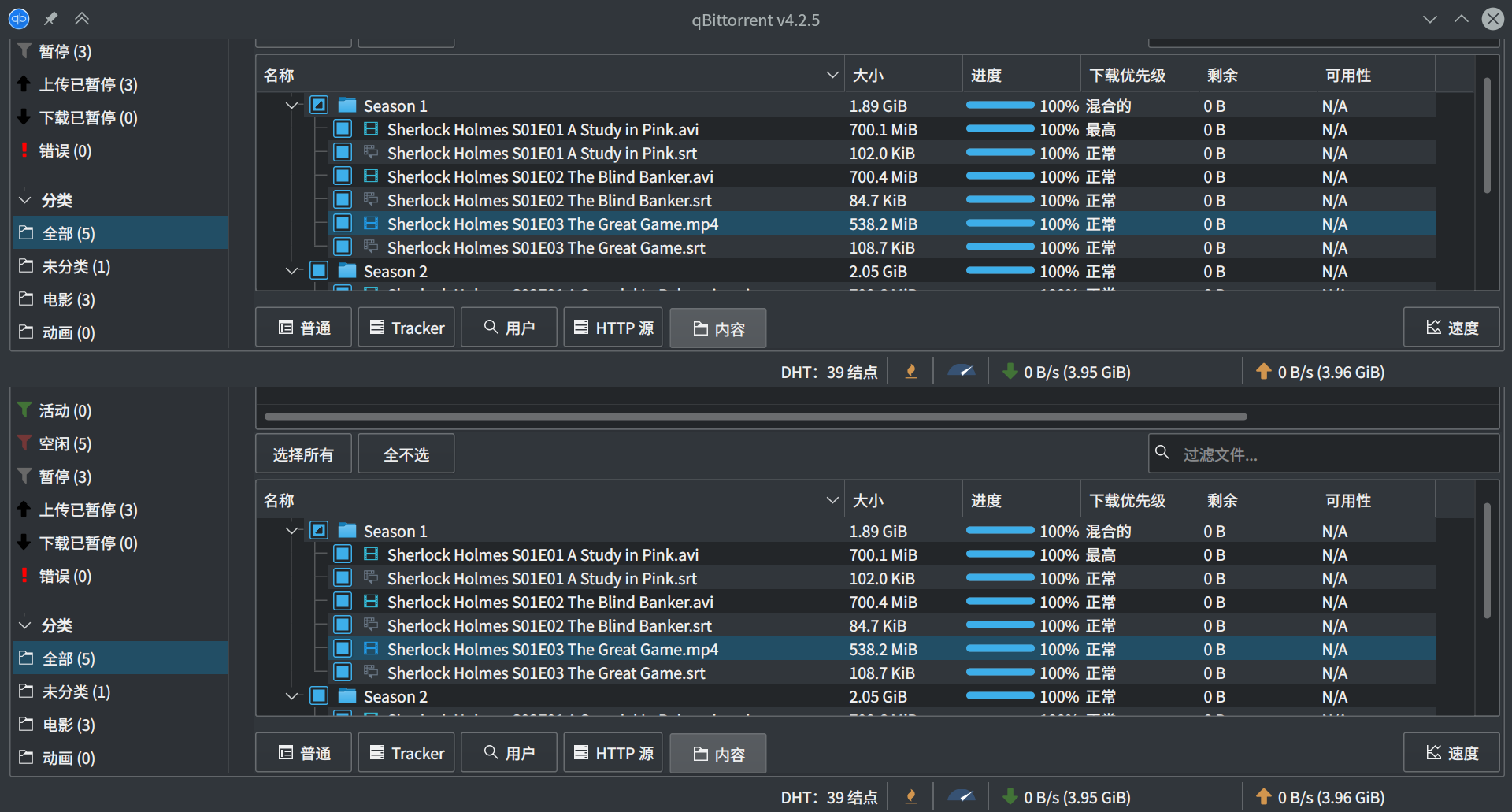Switch to the 内容 tab in the lower pane

[x=718, y=754]
